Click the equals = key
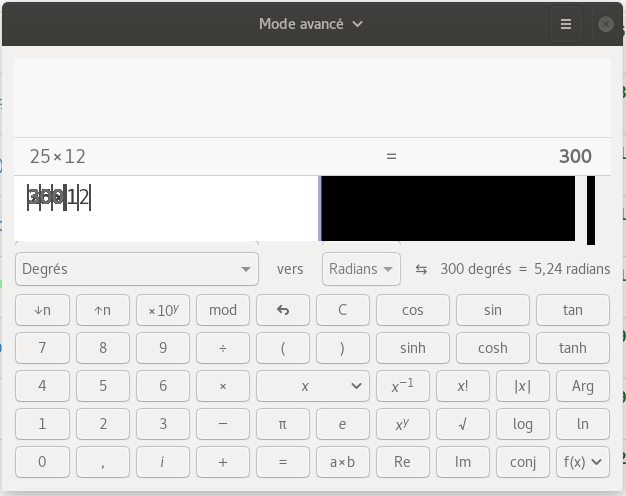 point(283,462)
